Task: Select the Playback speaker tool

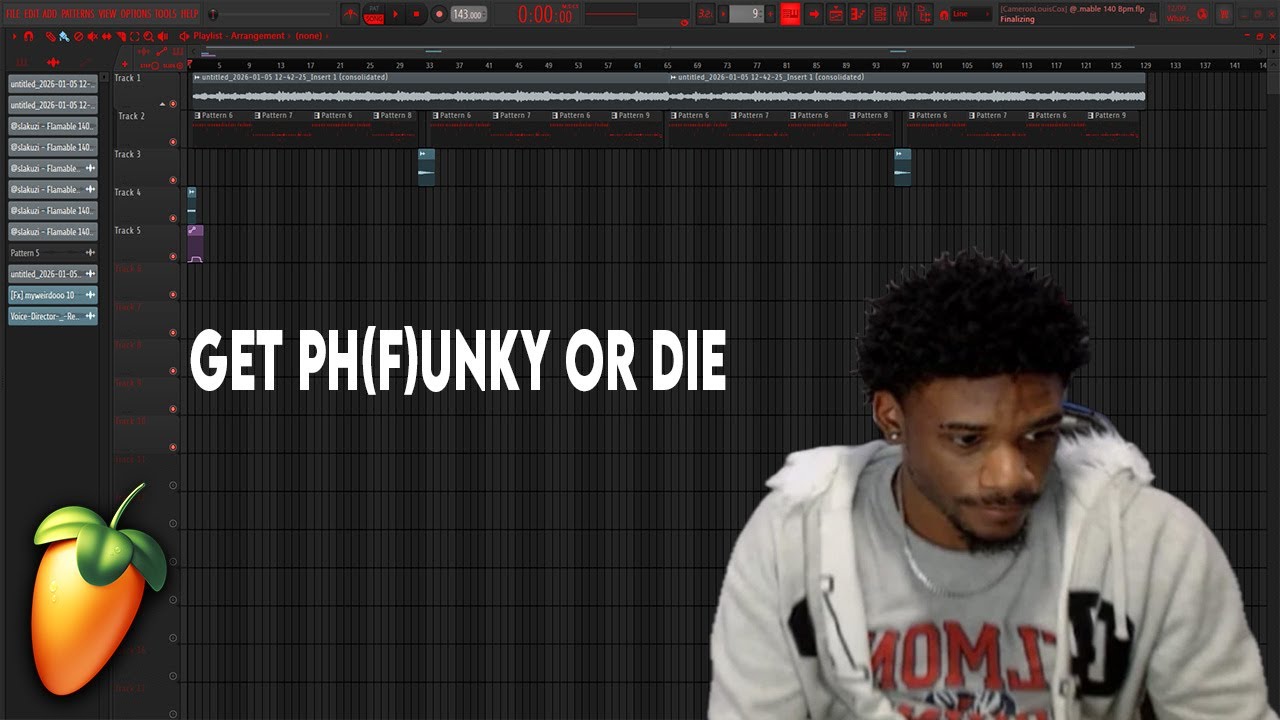Action: click(162, 36)
